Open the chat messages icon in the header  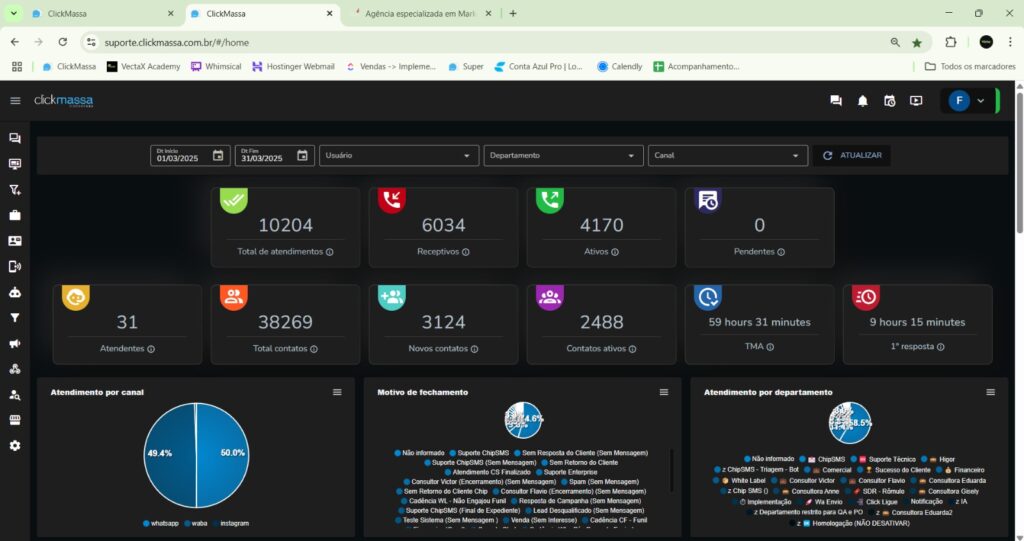pyautogui.click(x=836, y=101)
